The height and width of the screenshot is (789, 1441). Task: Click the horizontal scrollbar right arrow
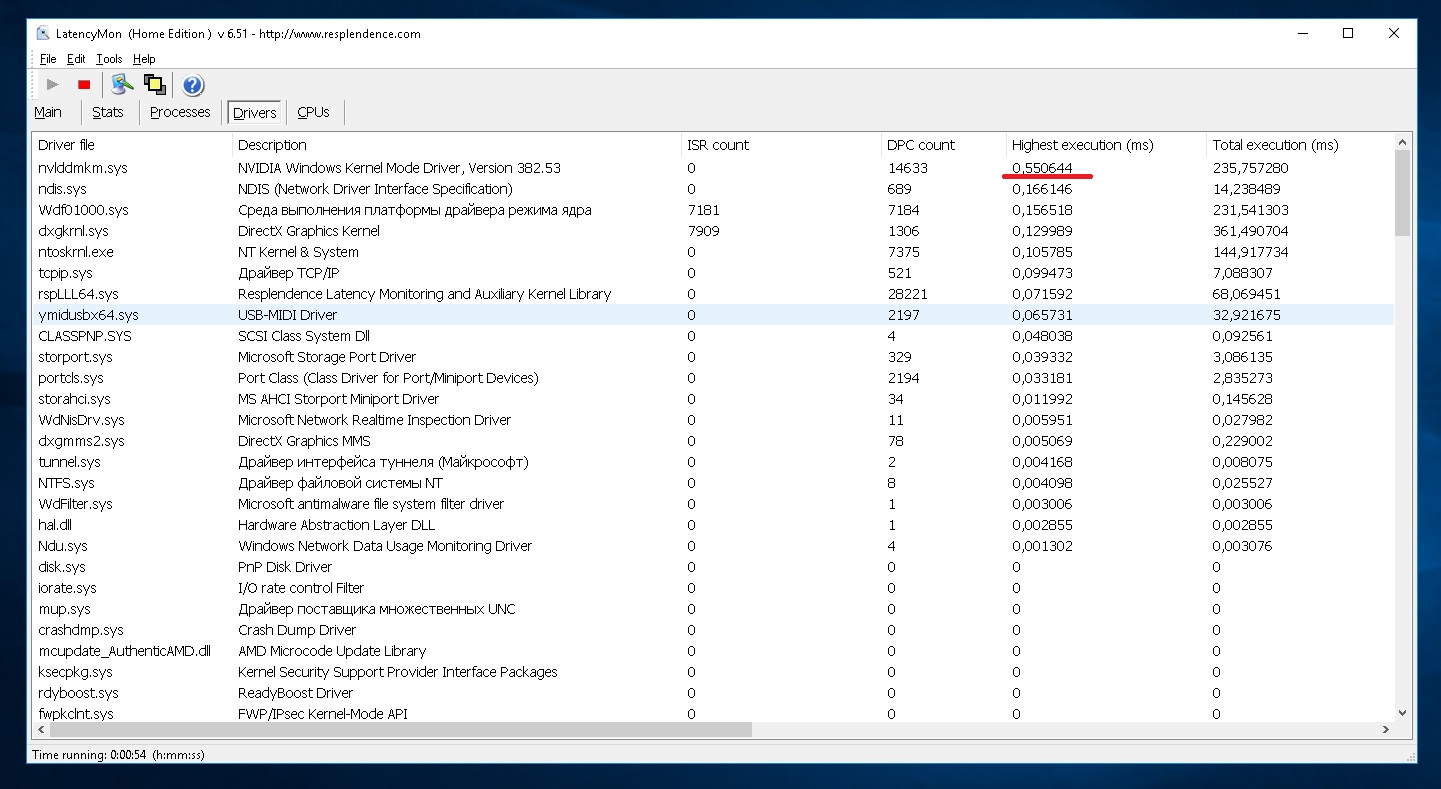tap(1386, 730)
